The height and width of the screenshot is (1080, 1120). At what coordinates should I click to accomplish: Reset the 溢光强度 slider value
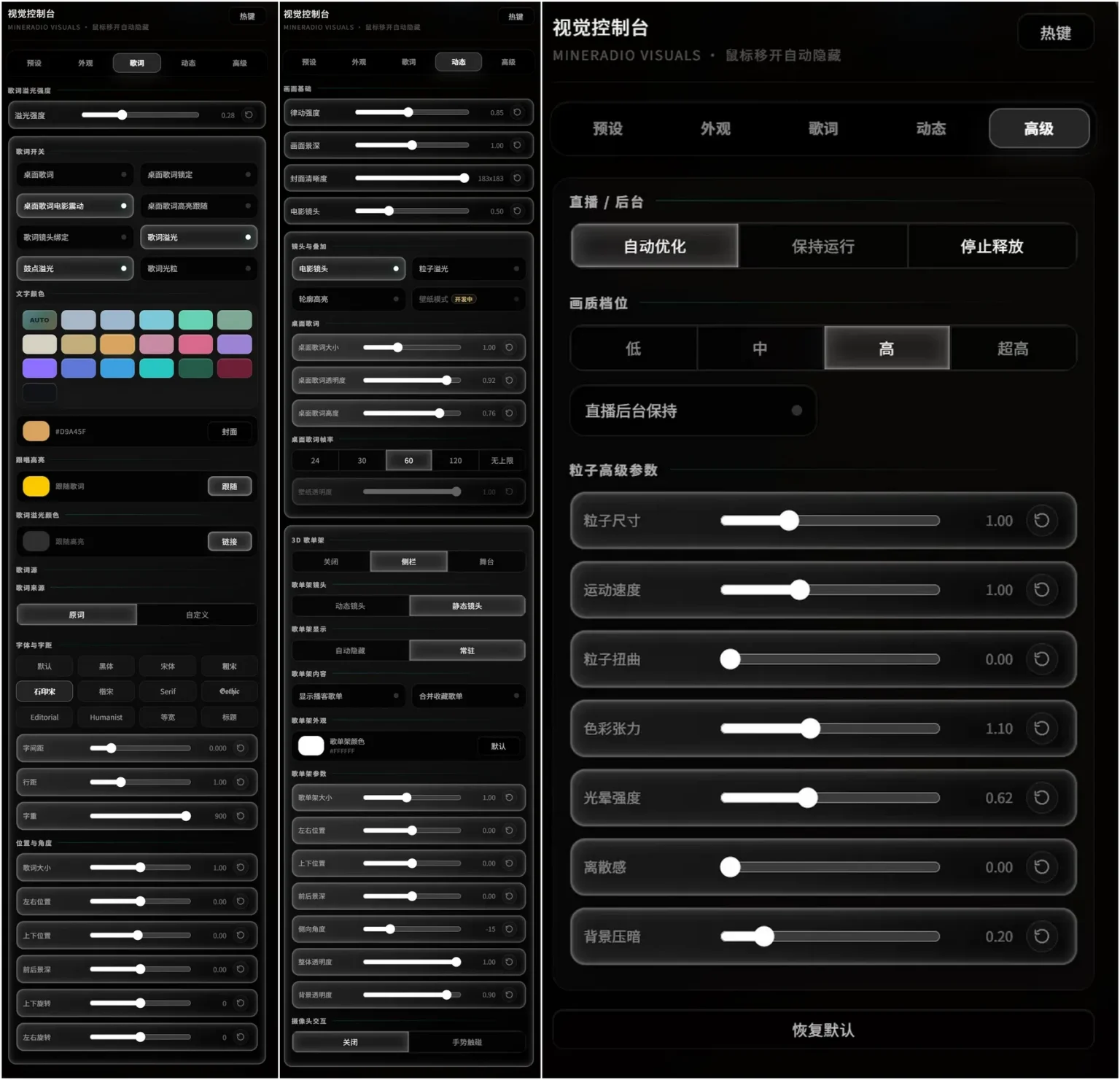point(249,115)
